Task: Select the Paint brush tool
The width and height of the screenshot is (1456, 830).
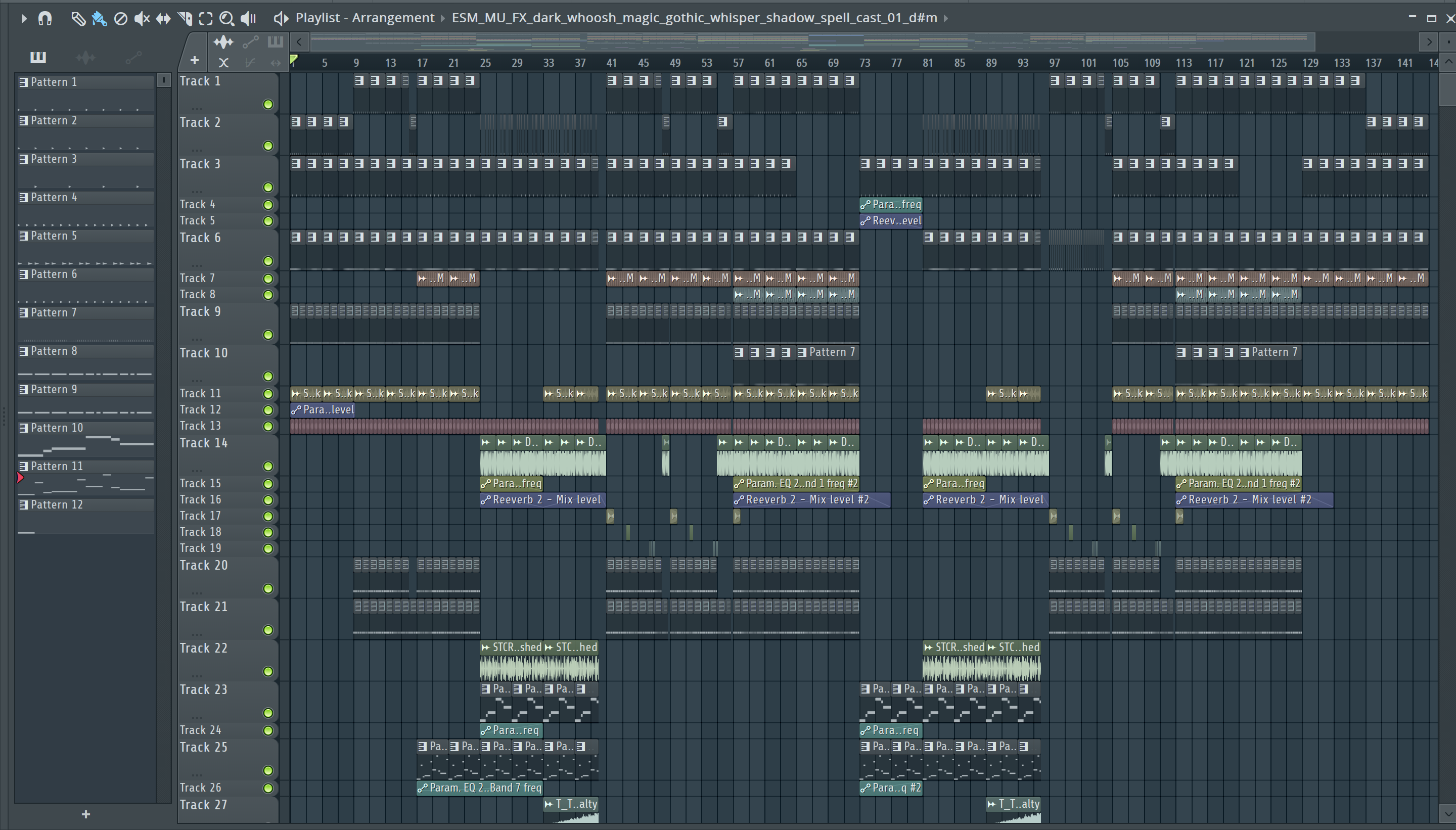Action: point(99,19)
